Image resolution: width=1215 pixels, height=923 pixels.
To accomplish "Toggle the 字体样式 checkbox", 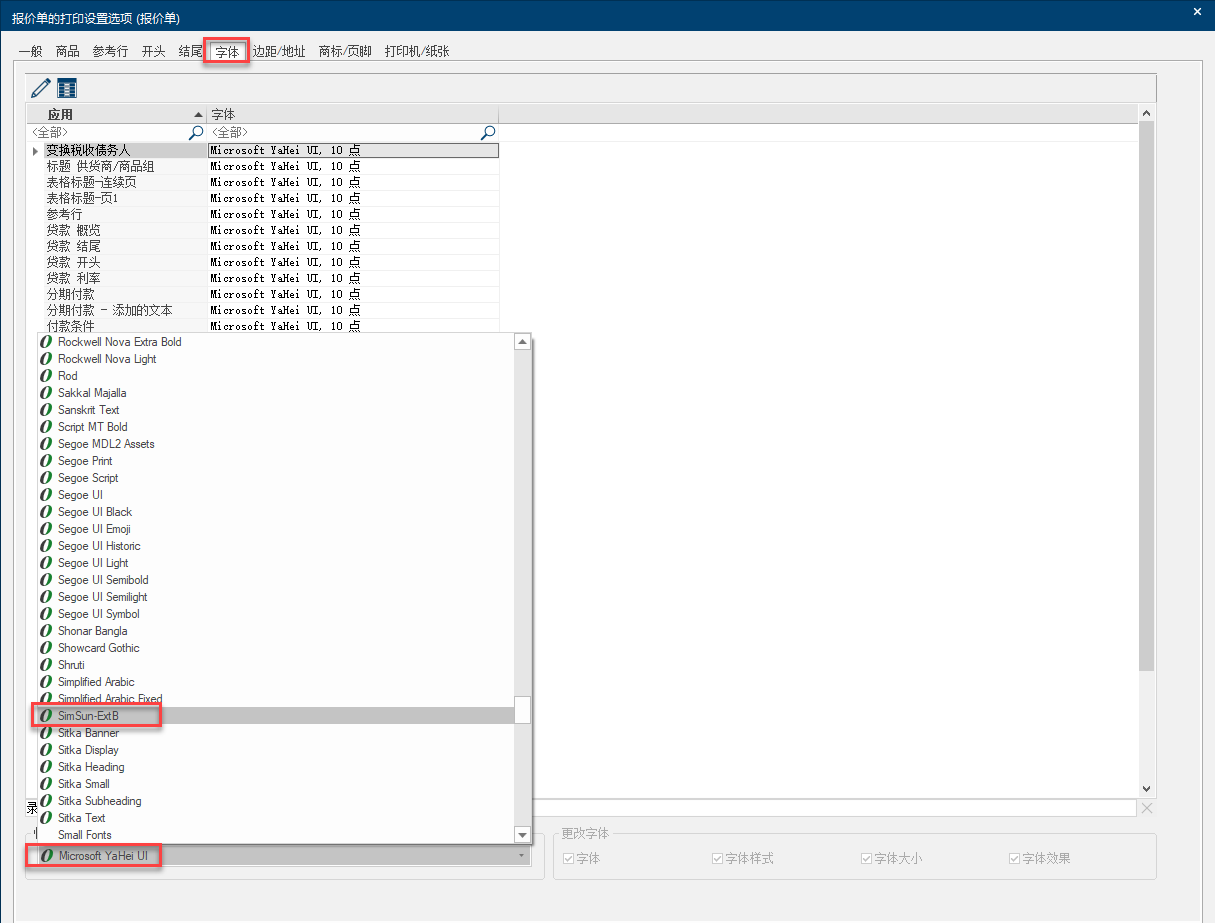I will pos(718,858).
